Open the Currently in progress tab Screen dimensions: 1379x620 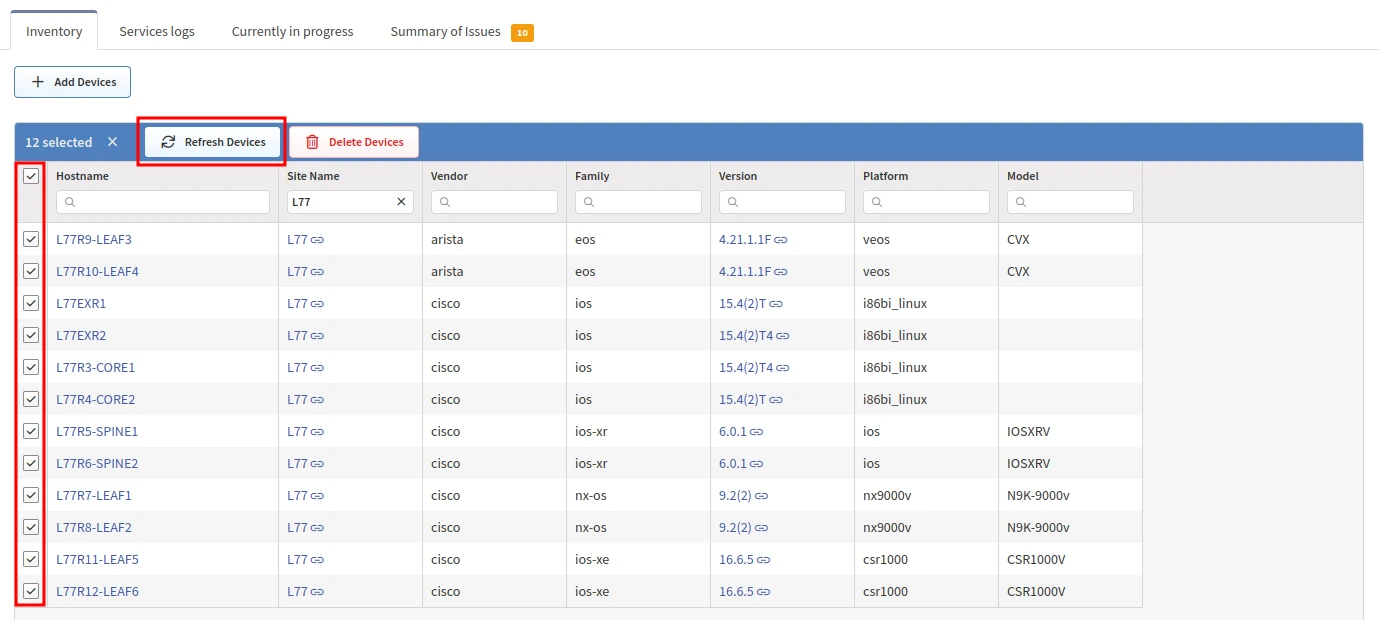coord(292,31)
